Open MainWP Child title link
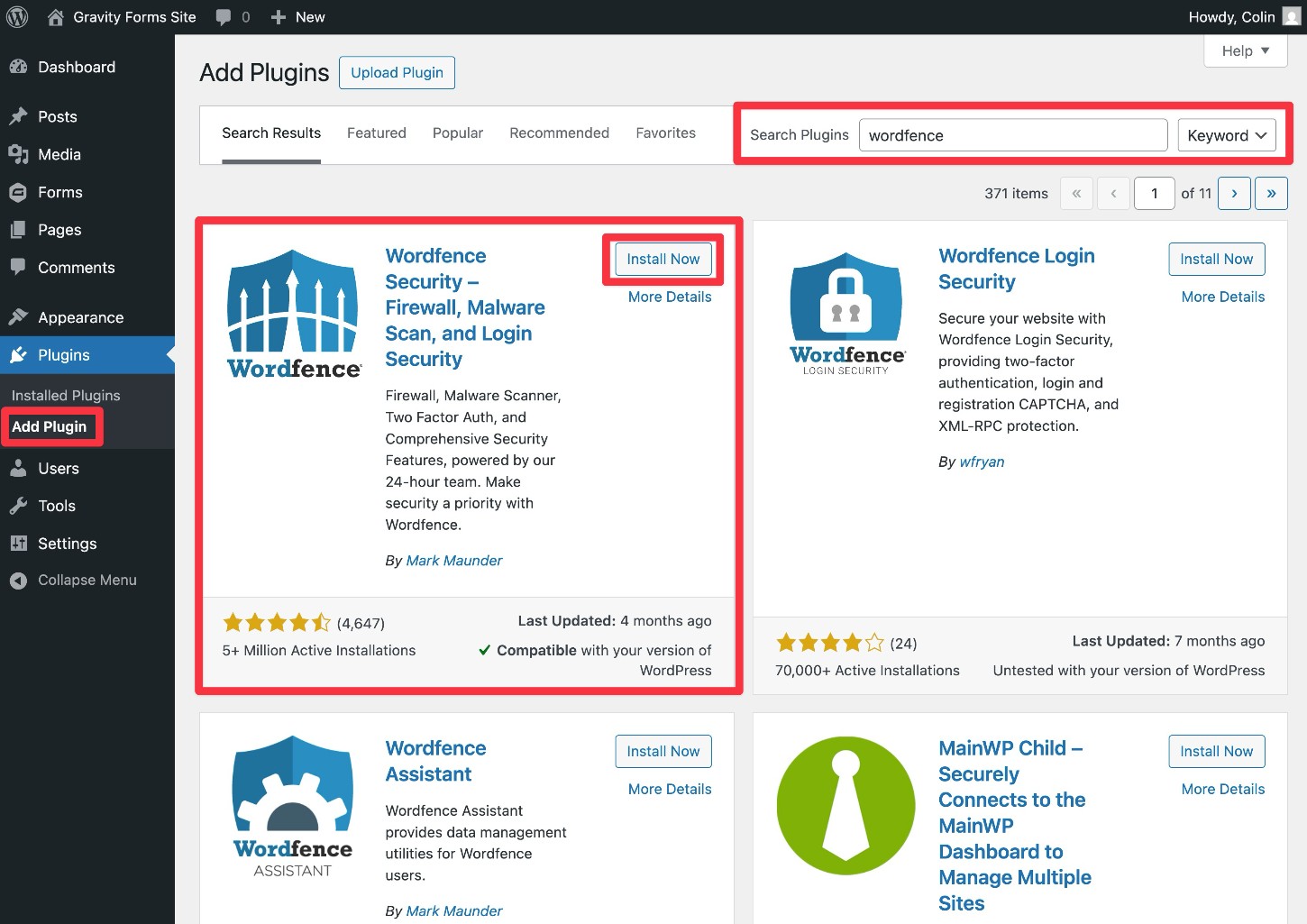1307x924 pixels. coord(1015,825)
